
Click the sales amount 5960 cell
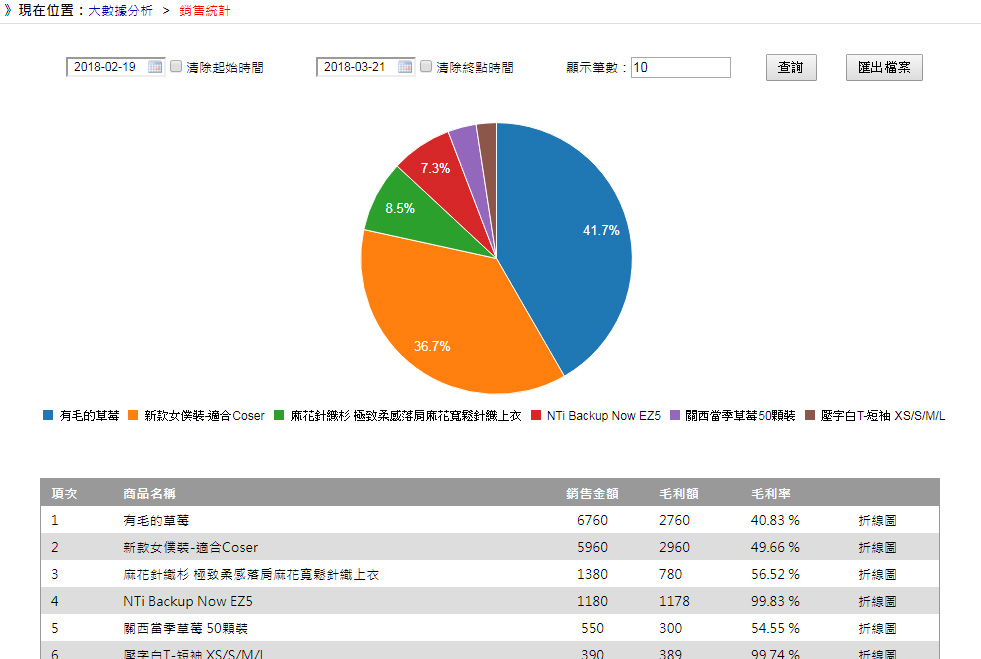point(592,547)
